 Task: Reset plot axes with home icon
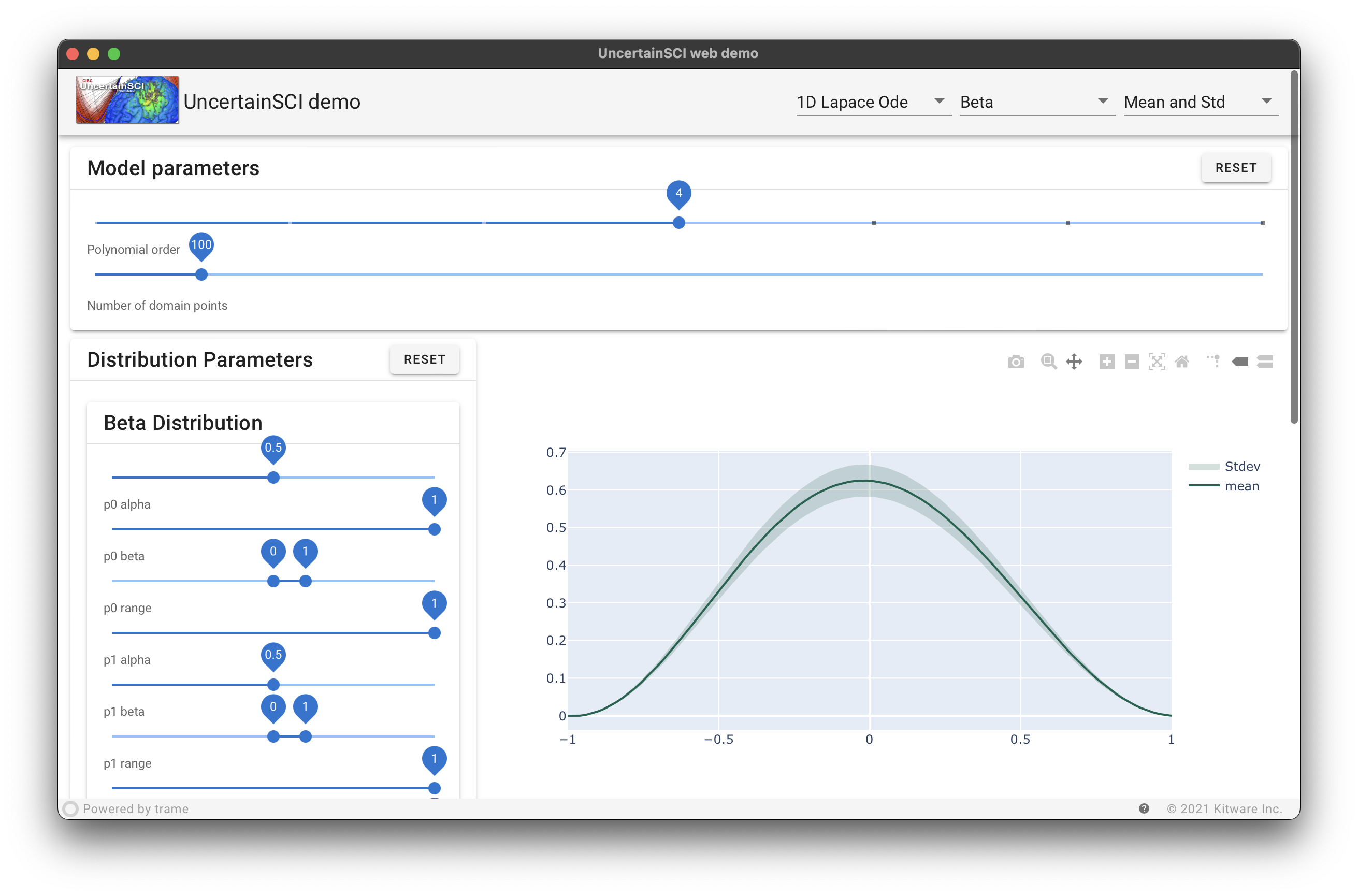click(x=1181, y=362)
